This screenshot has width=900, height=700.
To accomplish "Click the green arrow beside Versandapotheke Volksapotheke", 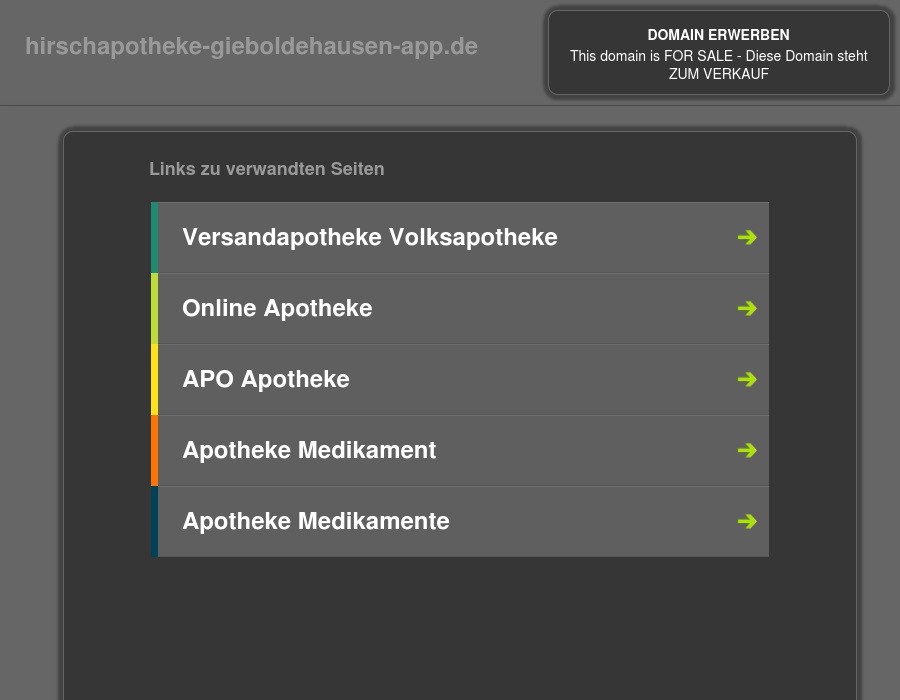I will (747, 237).
